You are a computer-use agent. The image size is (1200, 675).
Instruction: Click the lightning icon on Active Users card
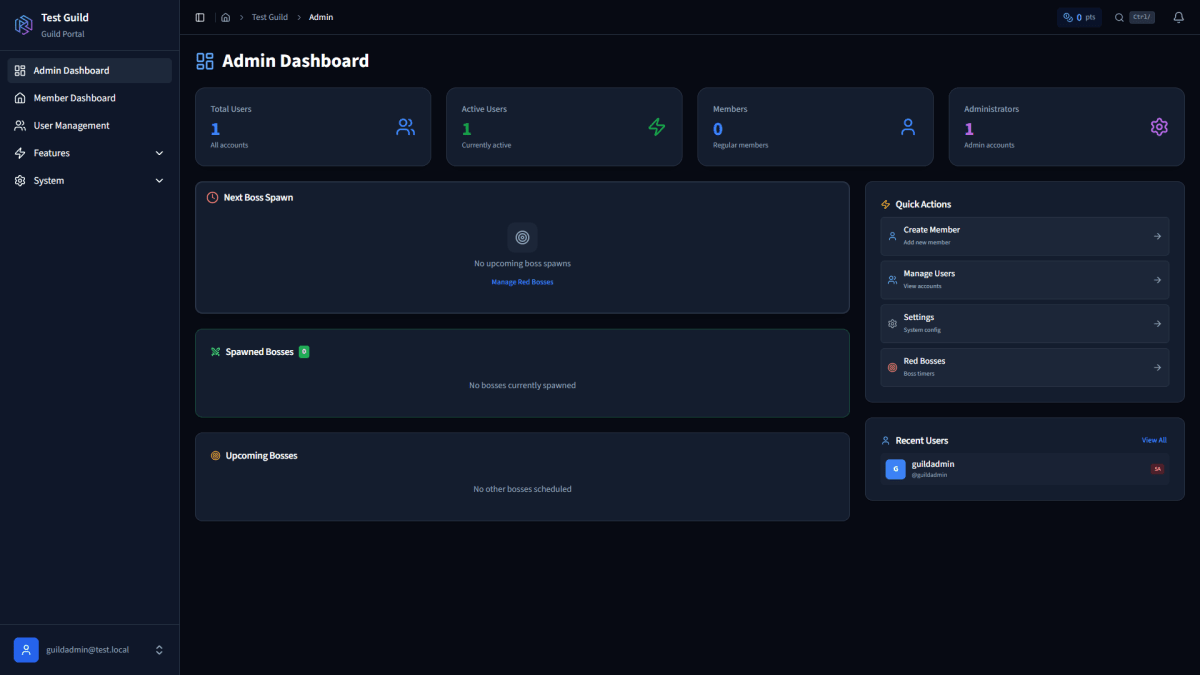pyautogui.click(x=656, y=127)
